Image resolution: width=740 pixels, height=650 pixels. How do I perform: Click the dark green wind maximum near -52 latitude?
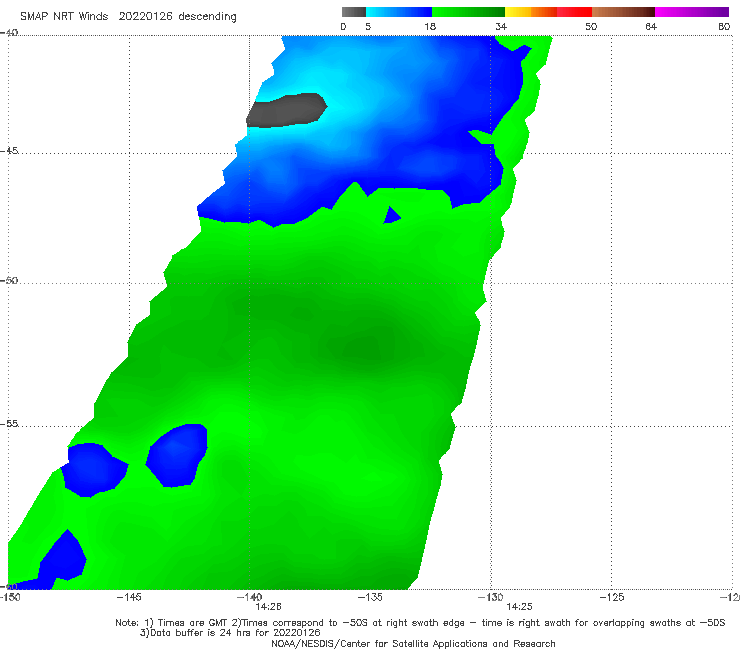[x=368, y=348]
